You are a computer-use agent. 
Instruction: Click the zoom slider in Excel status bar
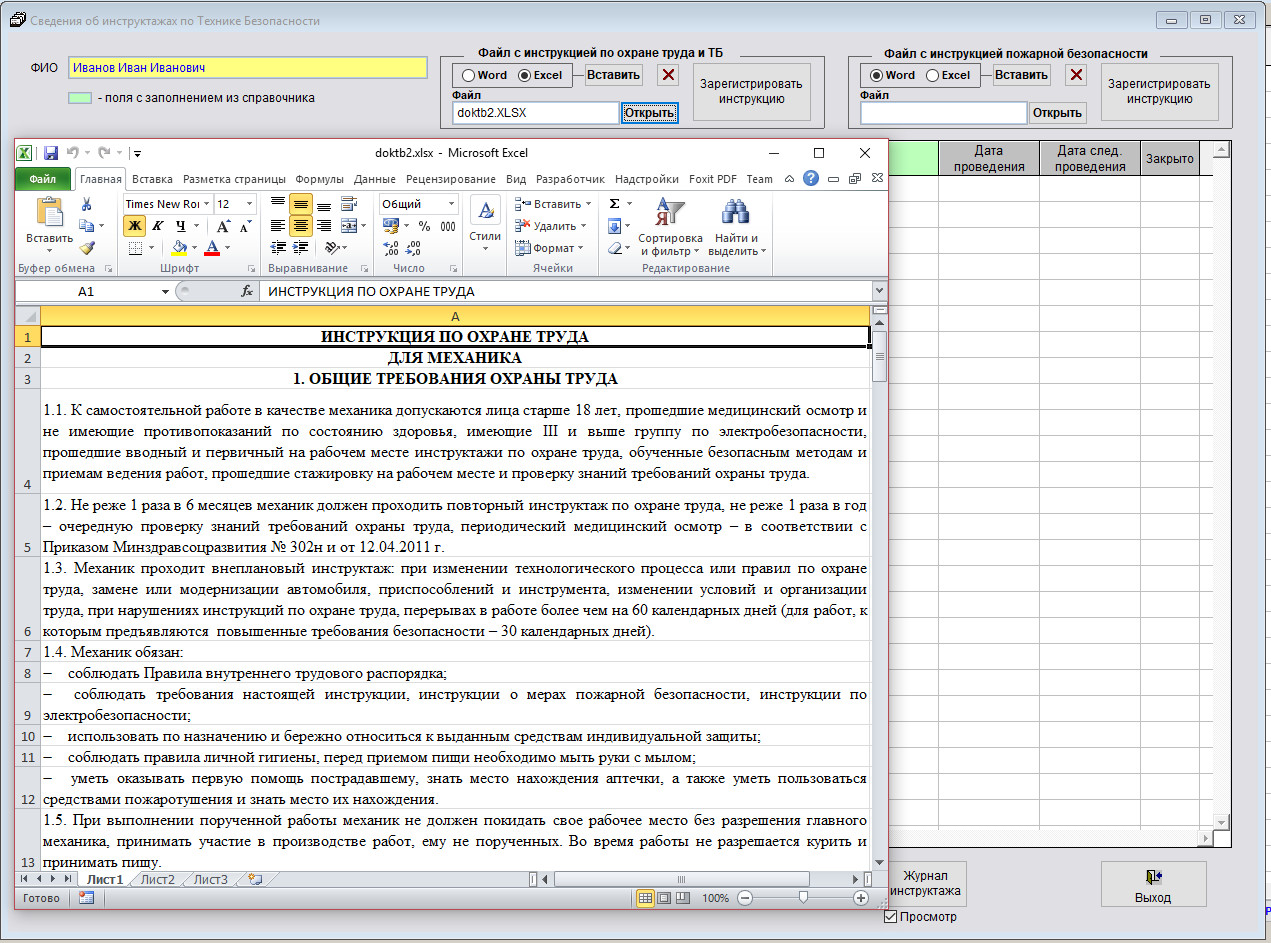(803, 898)
